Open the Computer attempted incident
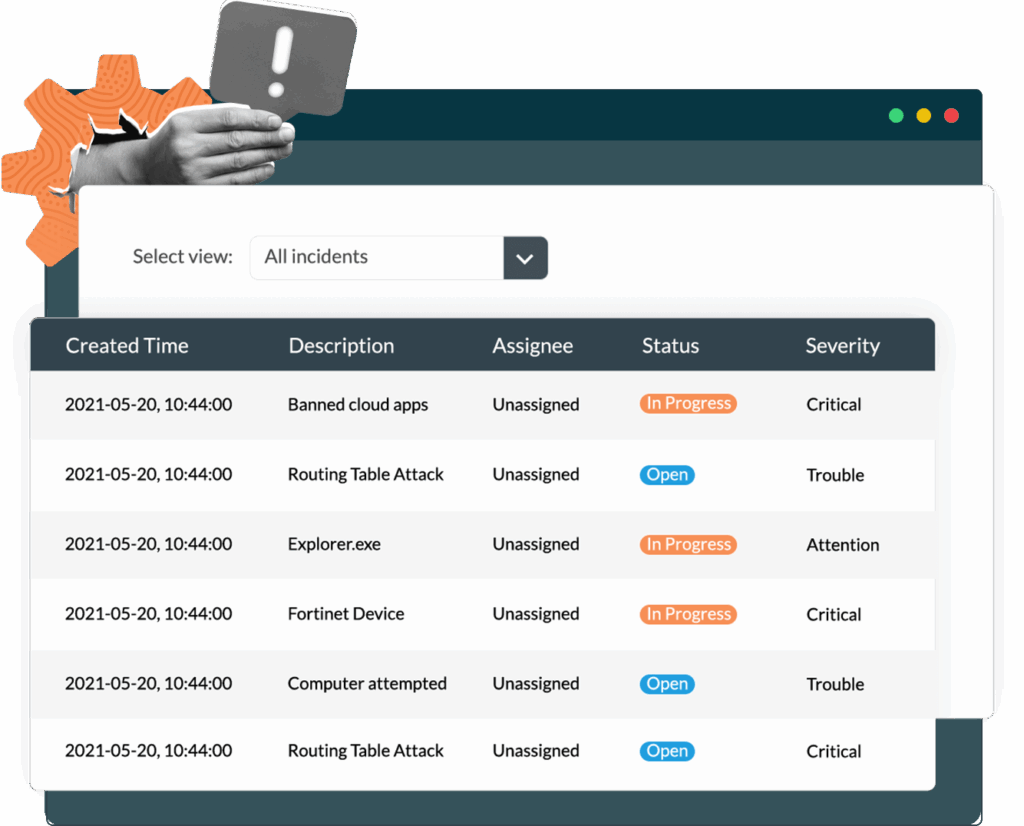This screenshot has height=826, width=1024. click(x=367, y=684)
